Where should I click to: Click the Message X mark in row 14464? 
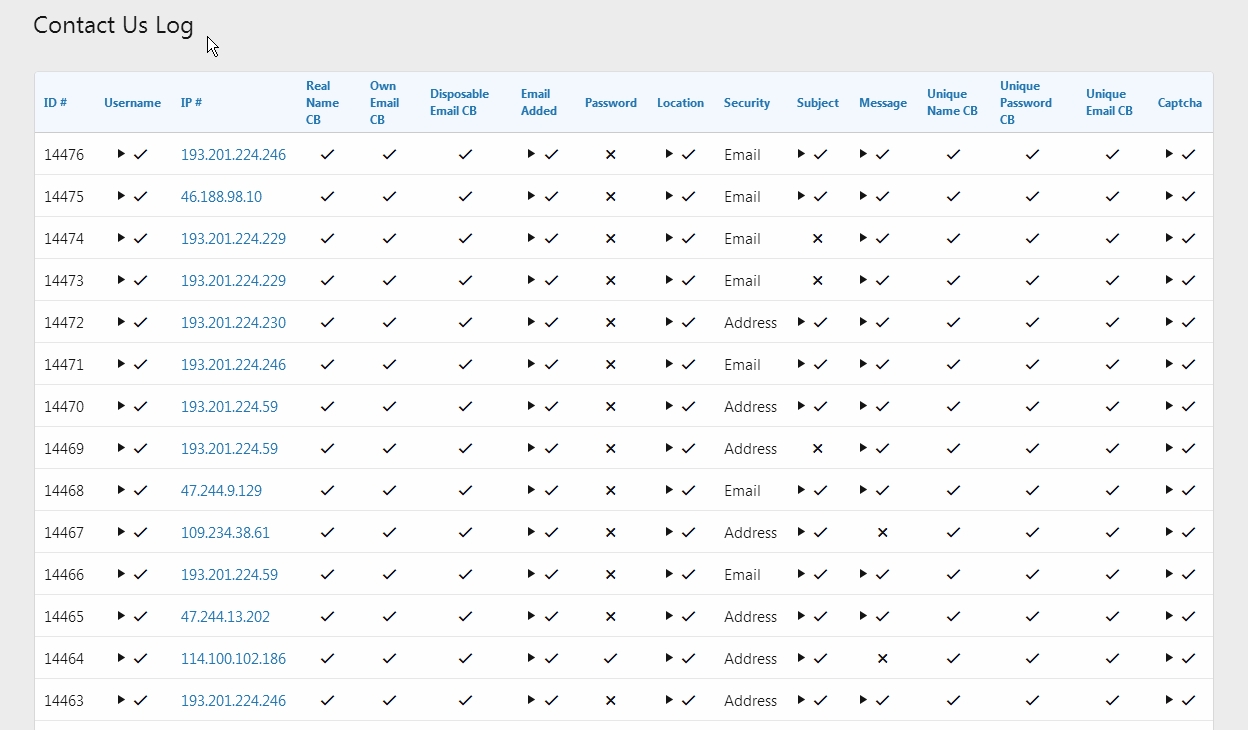(x=882, y=659)
